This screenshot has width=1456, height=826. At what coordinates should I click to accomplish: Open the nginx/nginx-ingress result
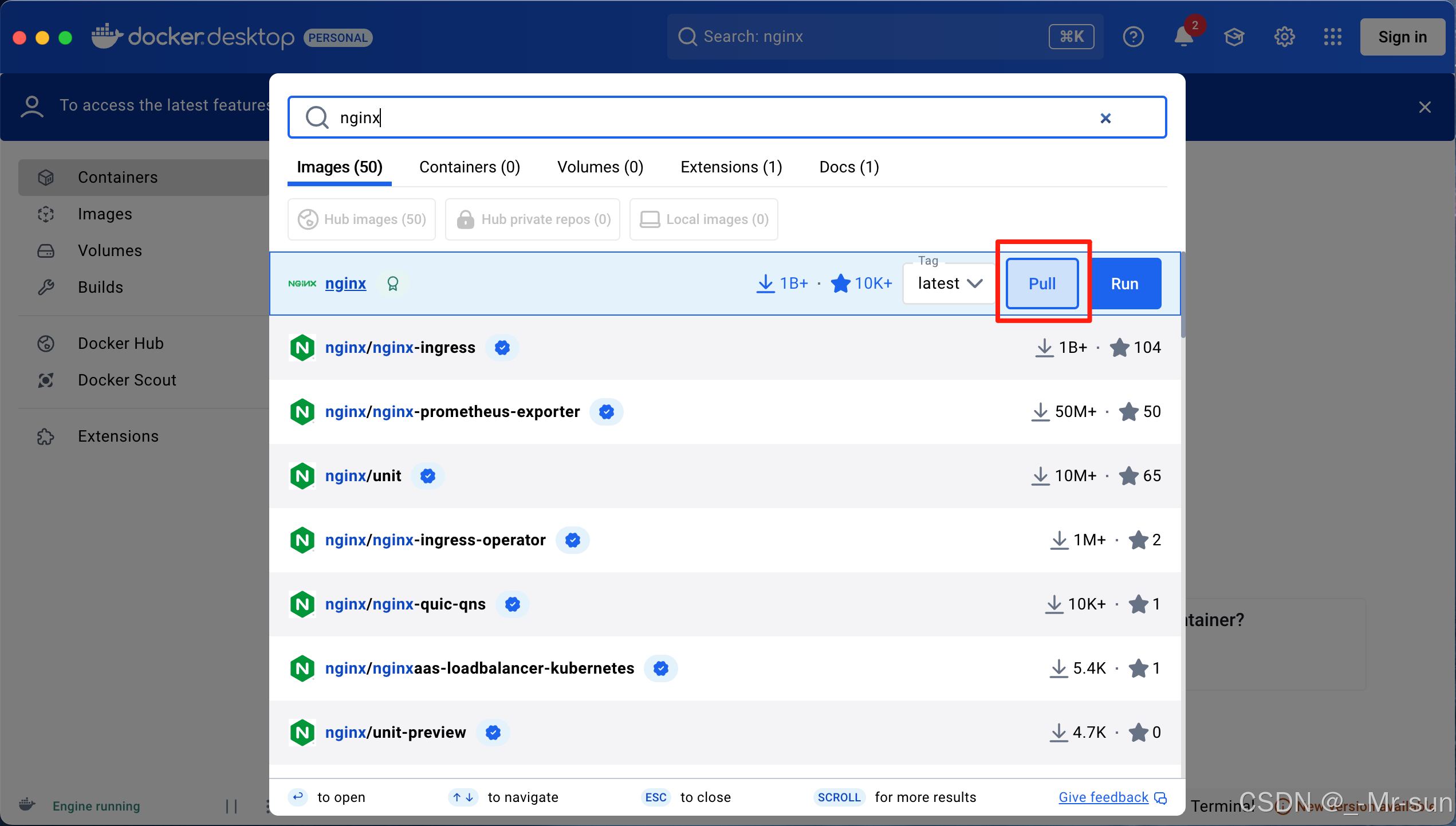tap(400, 348)
